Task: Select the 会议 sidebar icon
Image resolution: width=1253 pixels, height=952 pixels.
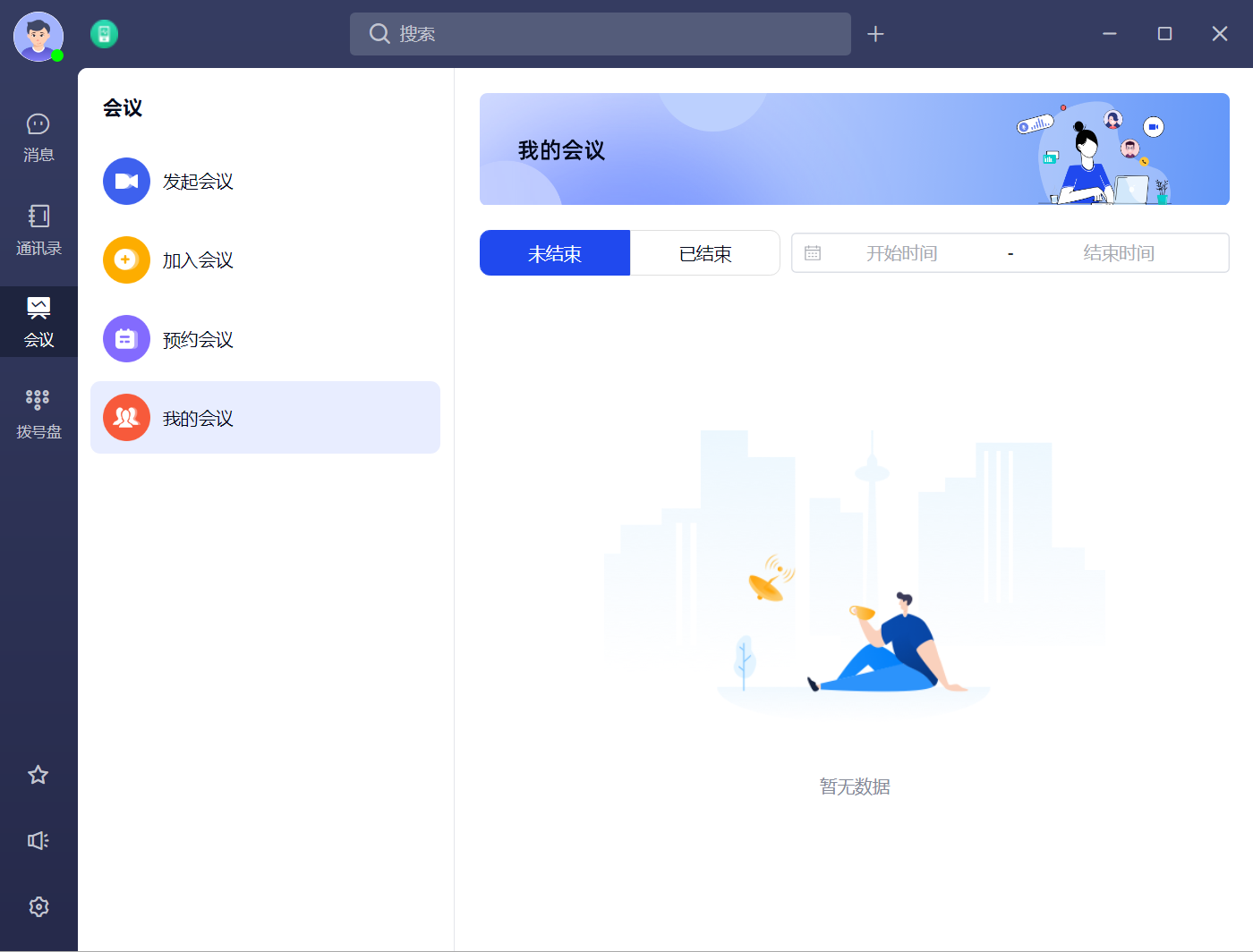Action: 38,321
